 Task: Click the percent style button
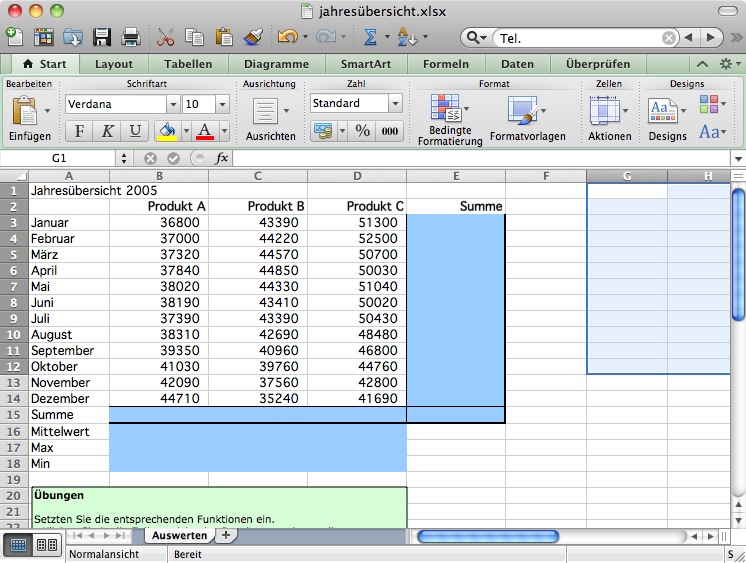[362, 131]
